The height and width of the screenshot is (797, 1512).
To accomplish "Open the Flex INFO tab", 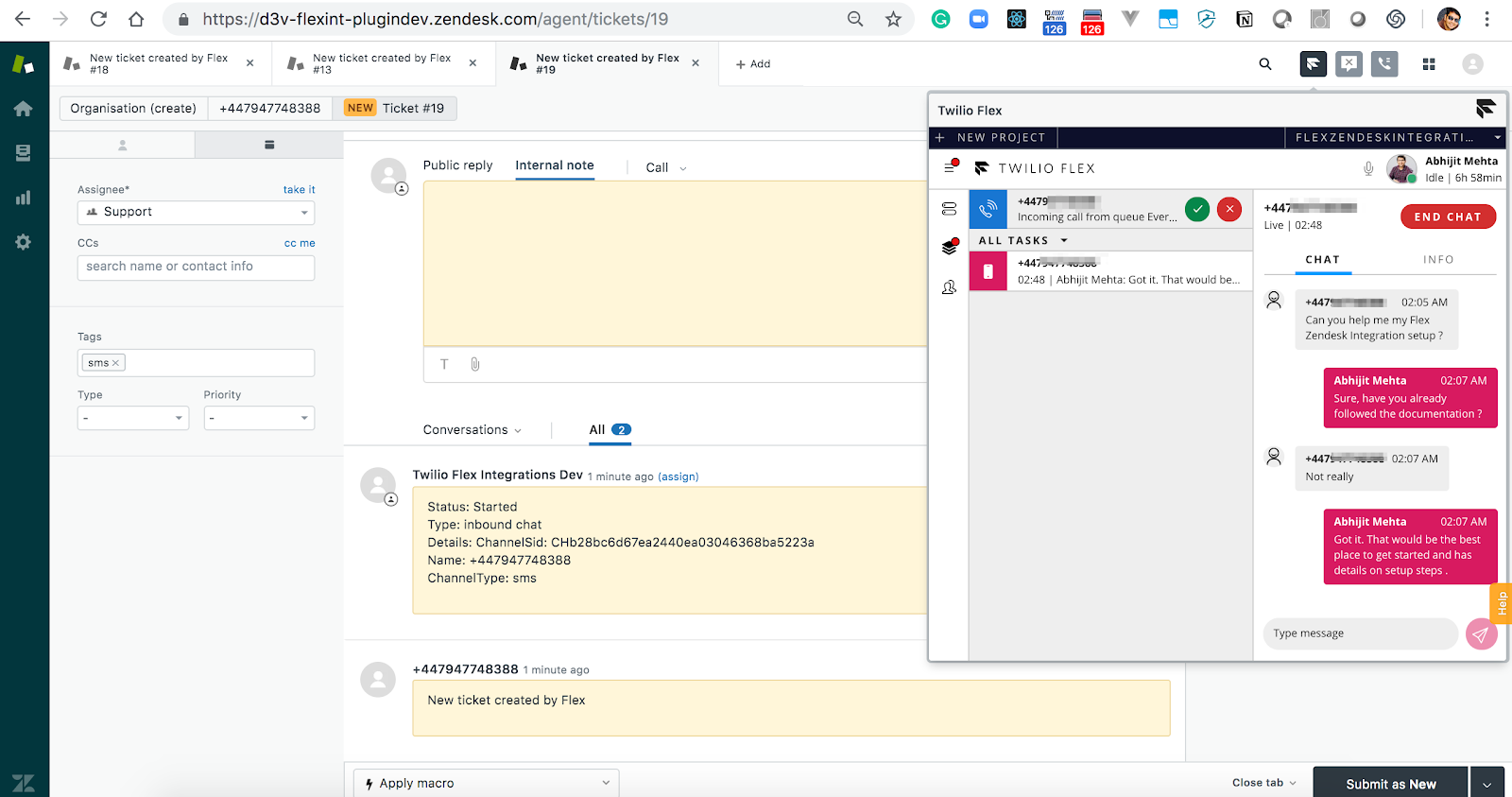I will [1438, 259].
